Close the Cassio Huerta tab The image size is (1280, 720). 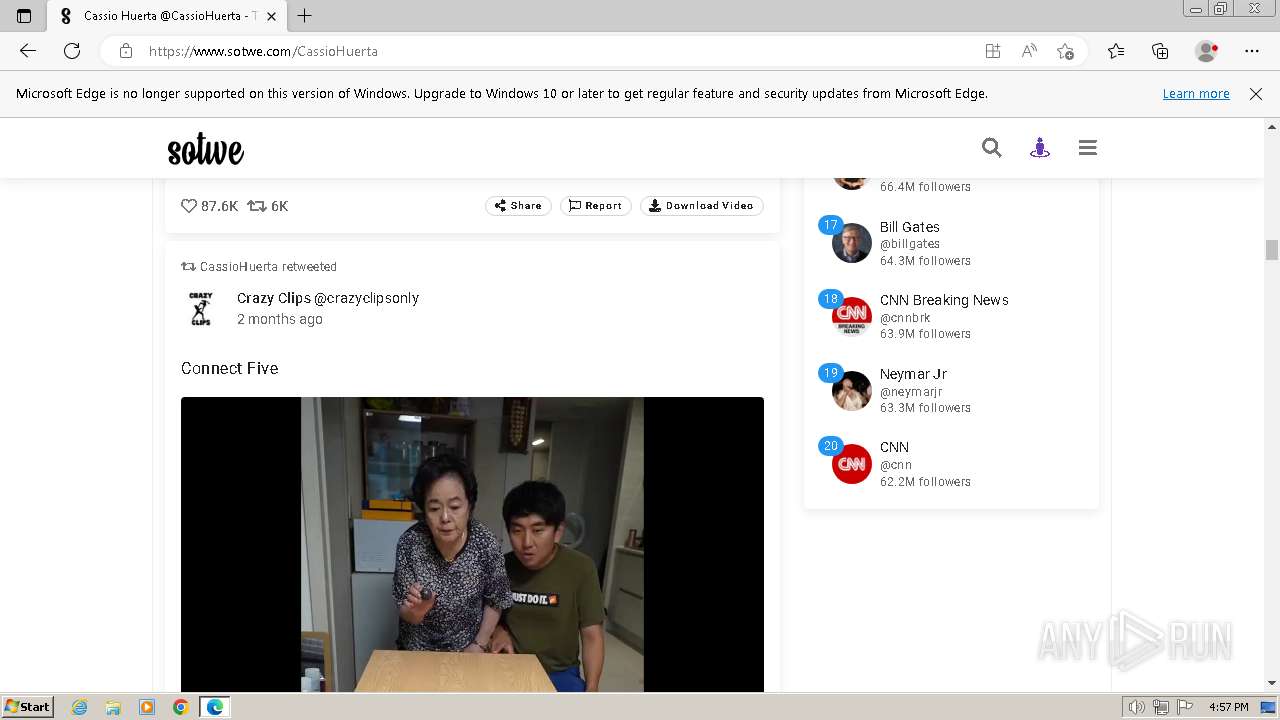point(271,16)
